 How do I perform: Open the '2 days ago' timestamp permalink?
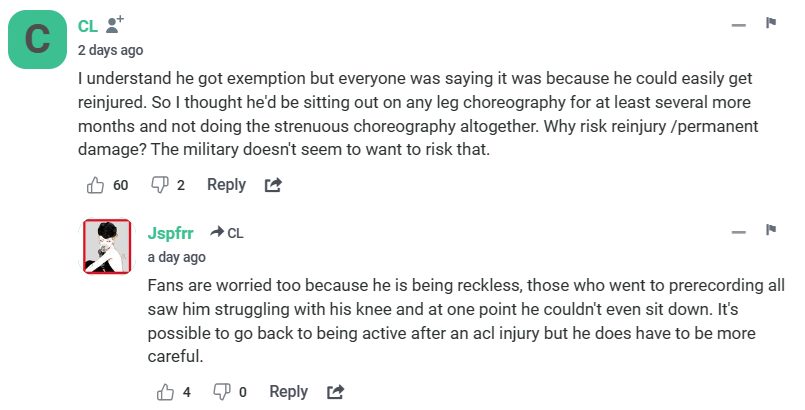click(x=110, y=50)
